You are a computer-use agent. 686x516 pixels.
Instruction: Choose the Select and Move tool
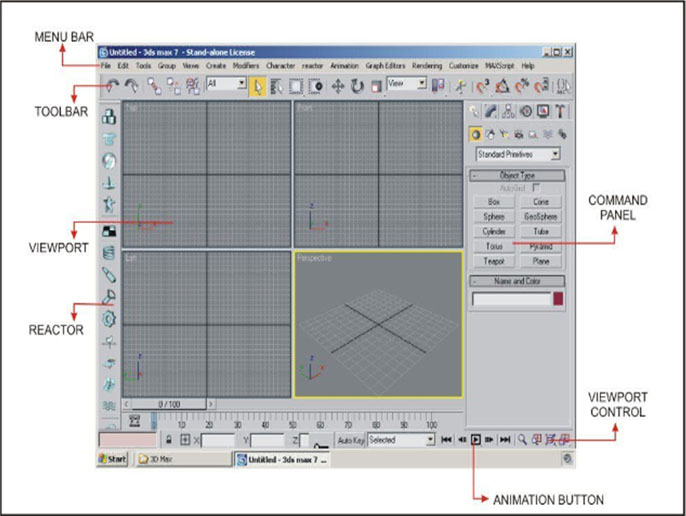[338, 86]
